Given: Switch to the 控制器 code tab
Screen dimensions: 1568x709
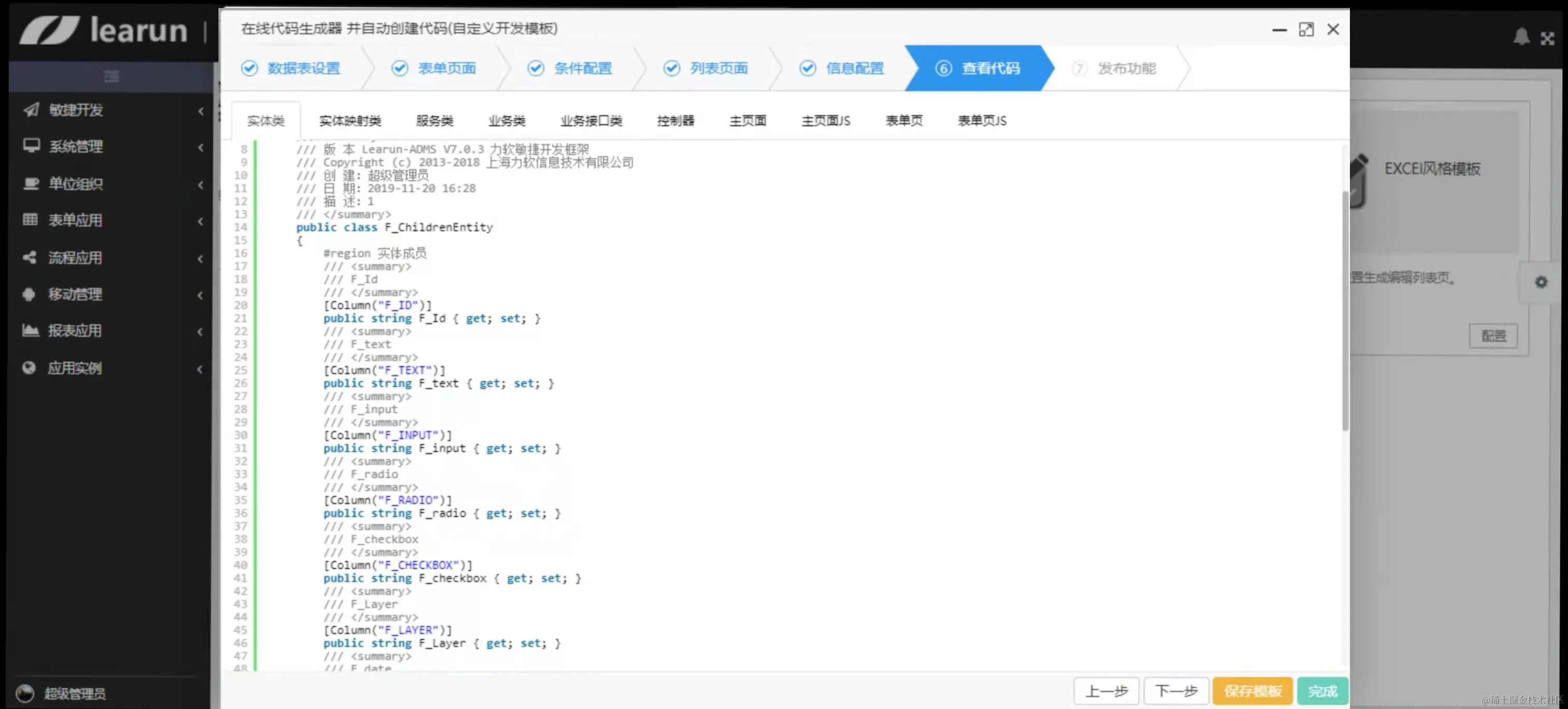Looking at the screenshot, I should (x=676, y=121).
